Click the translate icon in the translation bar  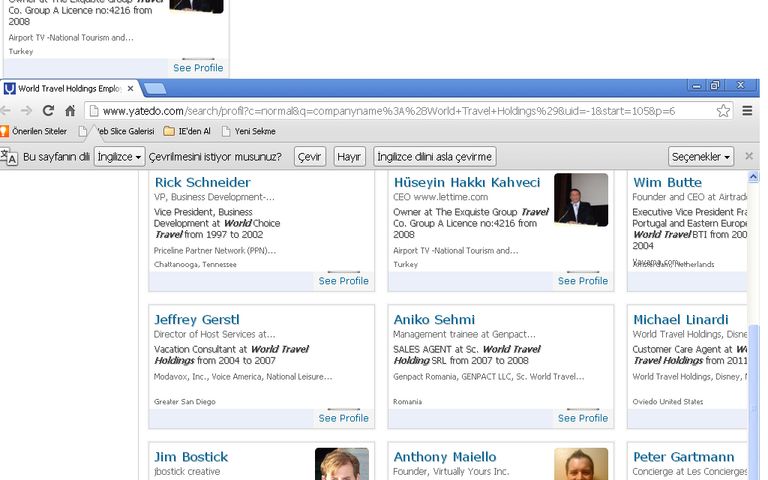pyautogui.click(x=9, y=157)
